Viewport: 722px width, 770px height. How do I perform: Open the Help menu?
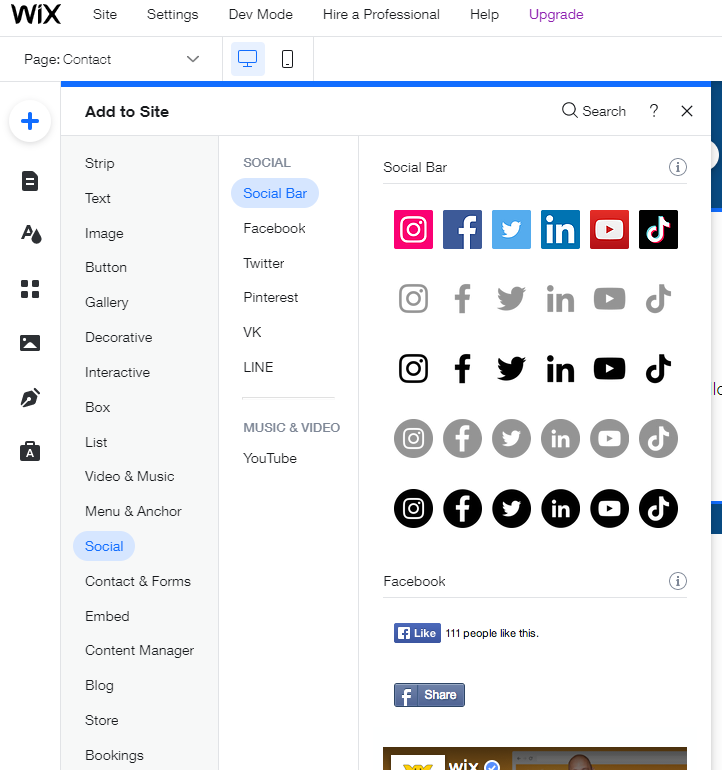(484, 14)
